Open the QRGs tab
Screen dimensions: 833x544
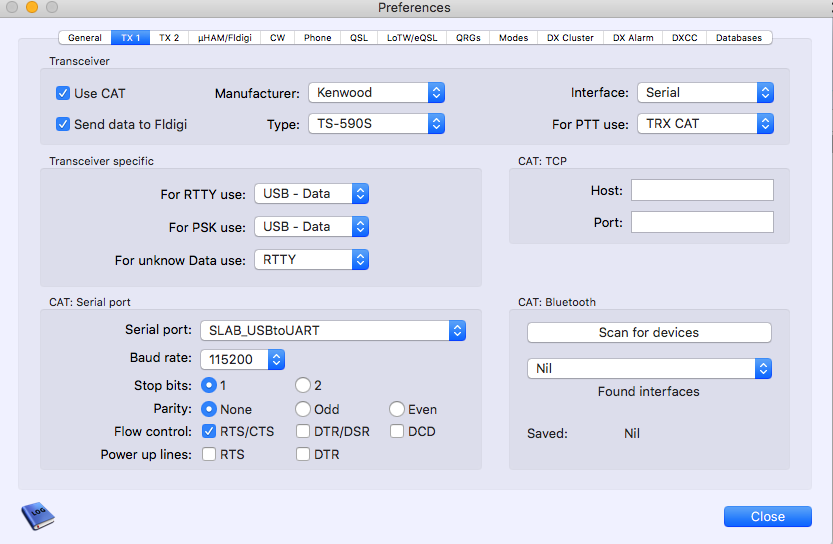[468, 38]
